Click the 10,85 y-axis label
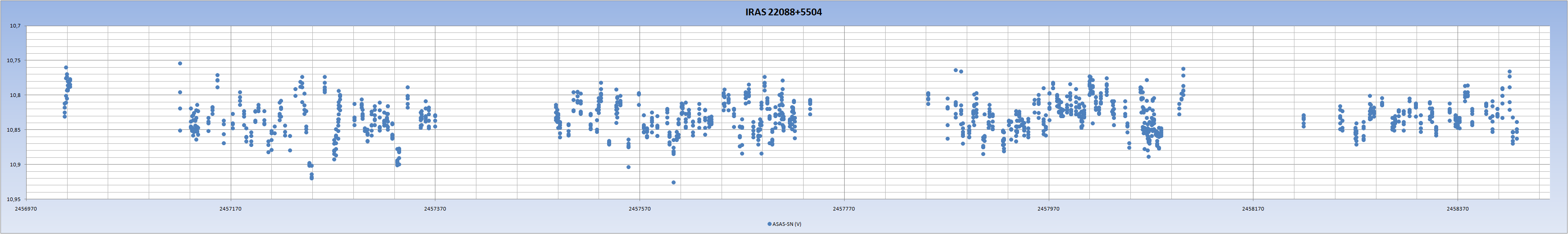 point(14,130)
